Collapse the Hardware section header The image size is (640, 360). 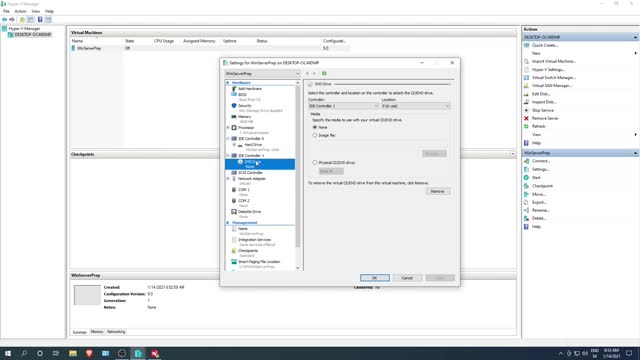[228, 83]
